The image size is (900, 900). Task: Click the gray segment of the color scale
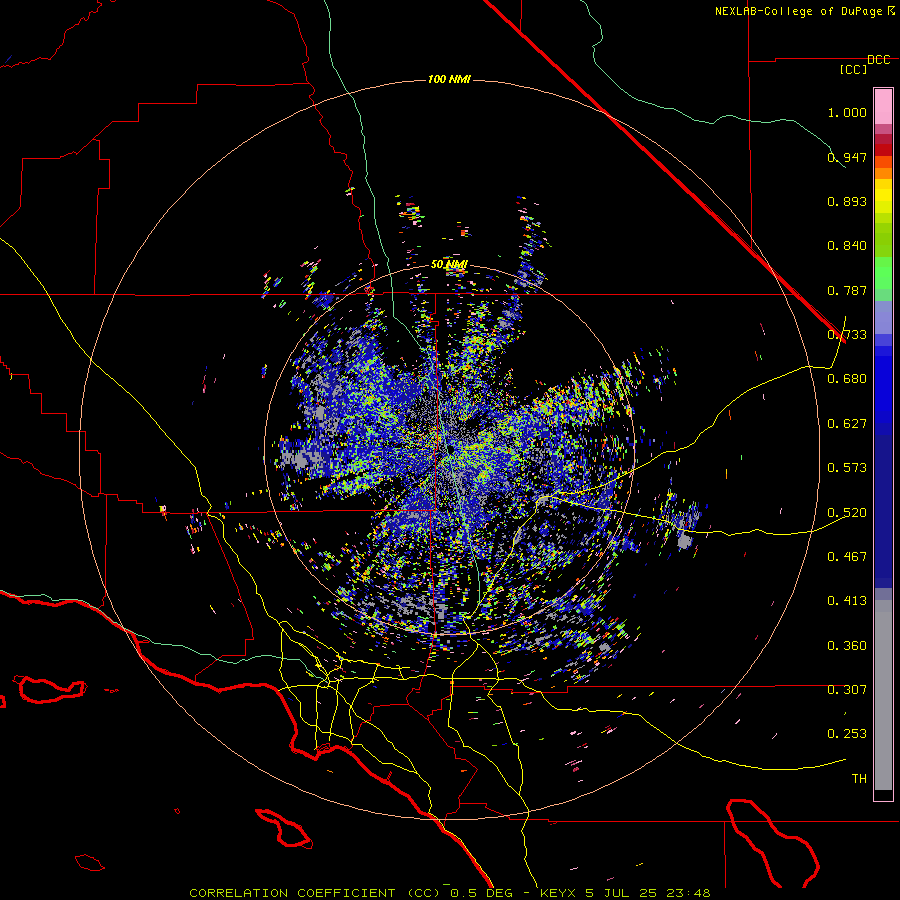[x=883, y=695]
